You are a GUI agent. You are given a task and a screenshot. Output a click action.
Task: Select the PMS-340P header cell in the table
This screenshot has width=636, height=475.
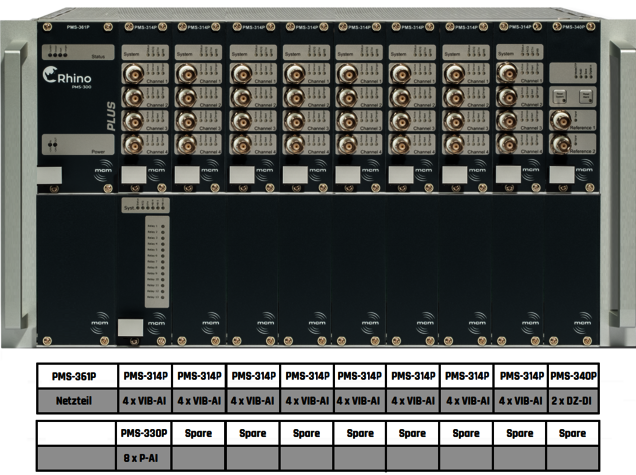pyautogui.click(x=573, y=377)
